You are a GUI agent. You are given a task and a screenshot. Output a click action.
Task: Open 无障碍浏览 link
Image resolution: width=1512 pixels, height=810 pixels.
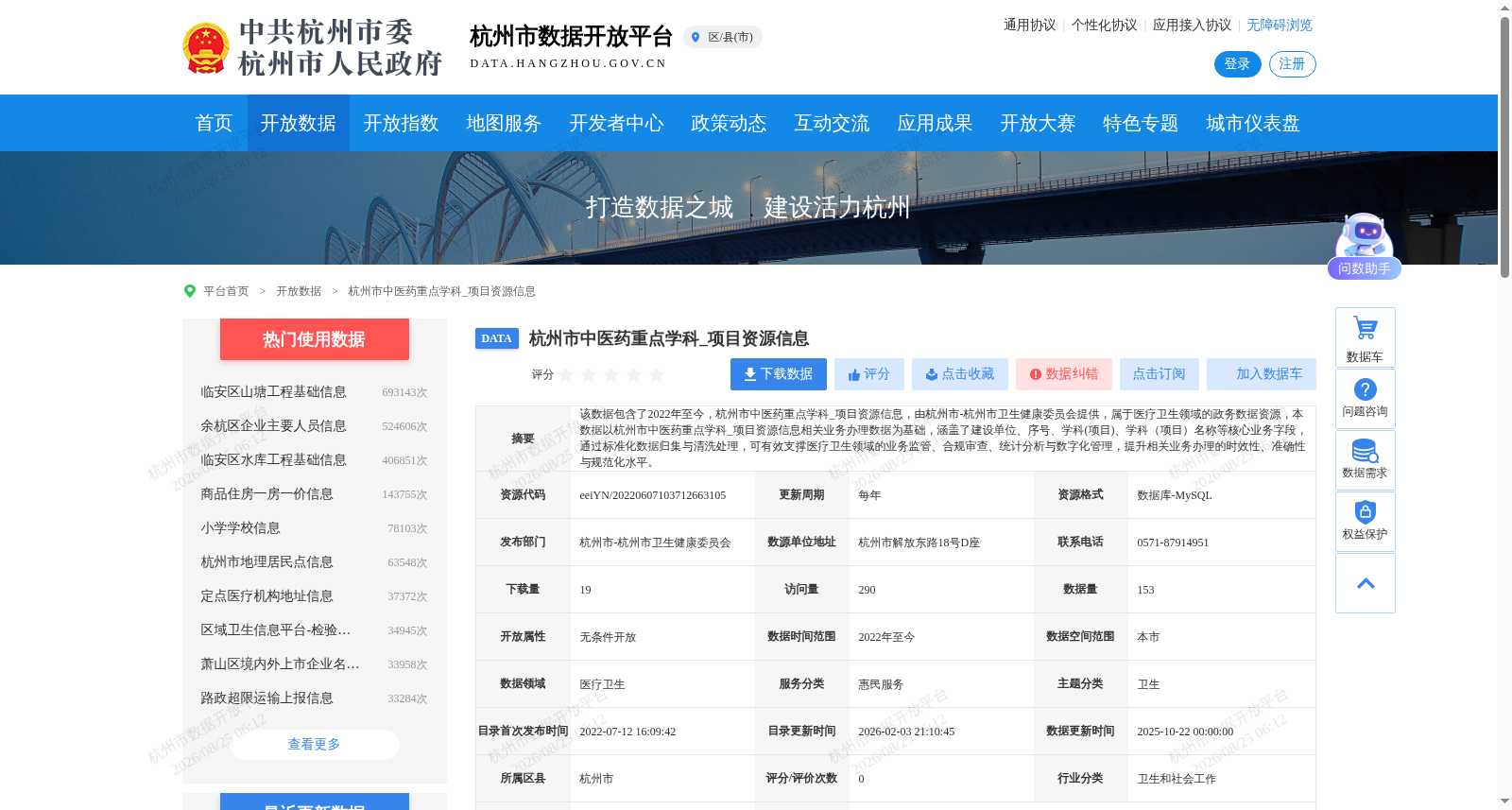1280,26
